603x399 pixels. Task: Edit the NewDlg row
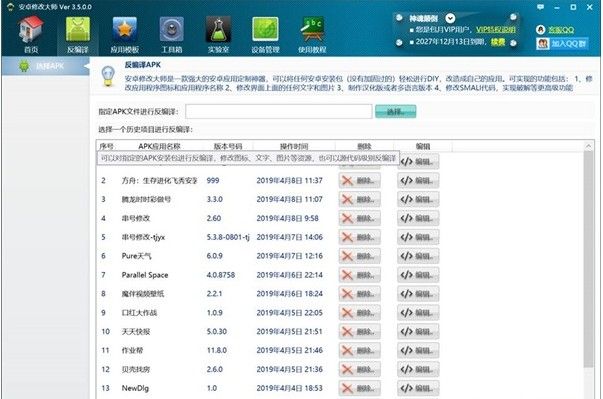click(418, 388)
